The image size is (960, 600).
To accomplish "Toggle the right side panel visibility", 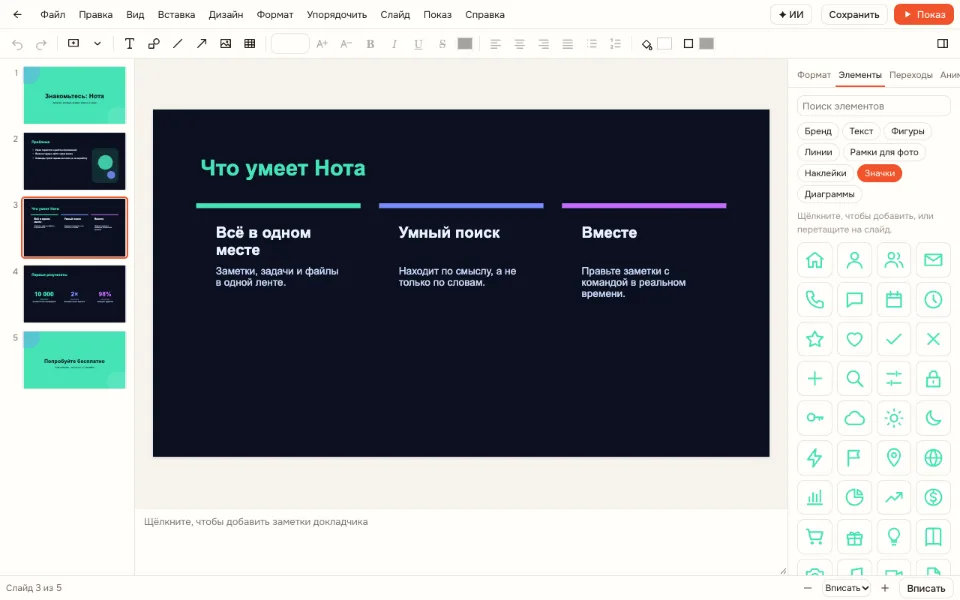I will point(942,43).
